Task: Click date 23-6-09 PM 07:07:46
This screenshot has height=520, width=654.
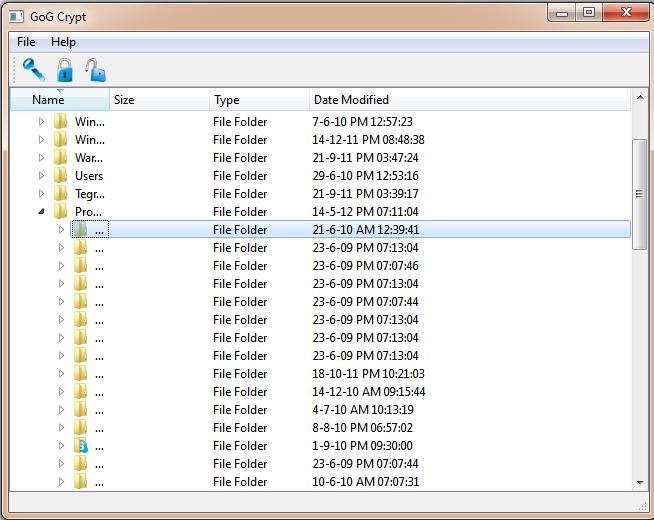Action: point(365,266)
